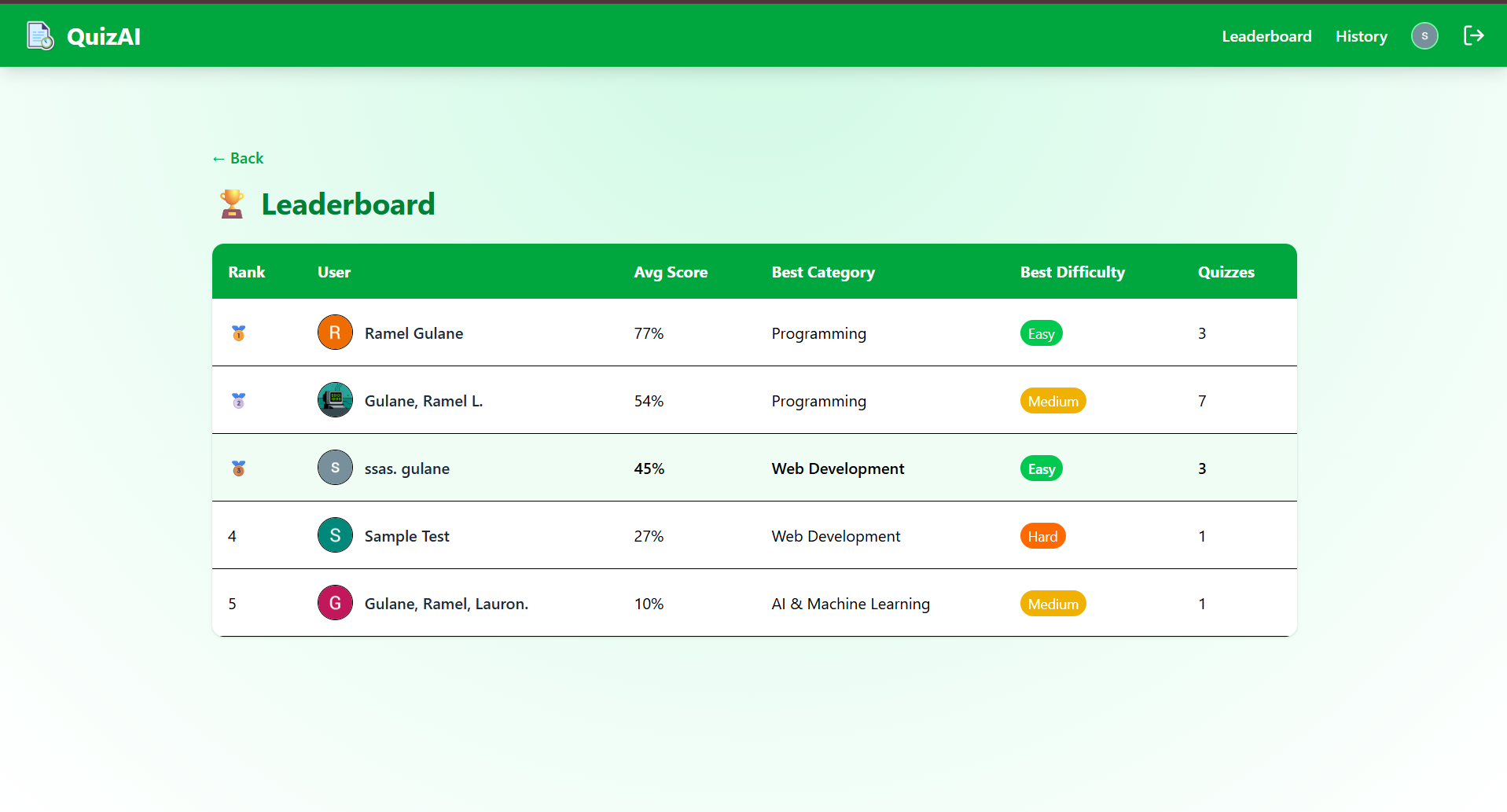Open Leaderboard from the navigation bar
Screen dimensions: 1507x812
(x=1266, y=36)
